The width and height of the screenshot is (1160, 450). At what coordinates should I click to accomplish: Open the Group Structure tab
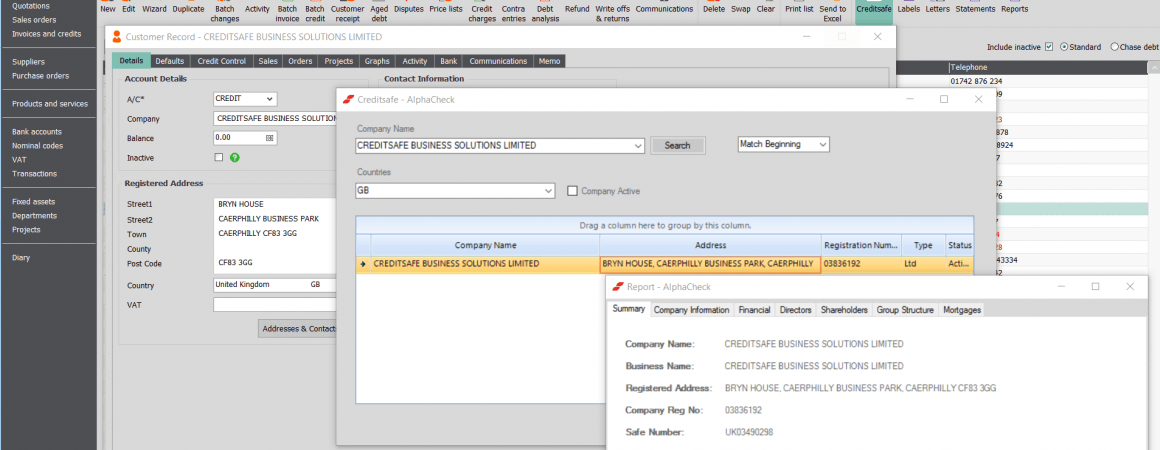point(906,310)
